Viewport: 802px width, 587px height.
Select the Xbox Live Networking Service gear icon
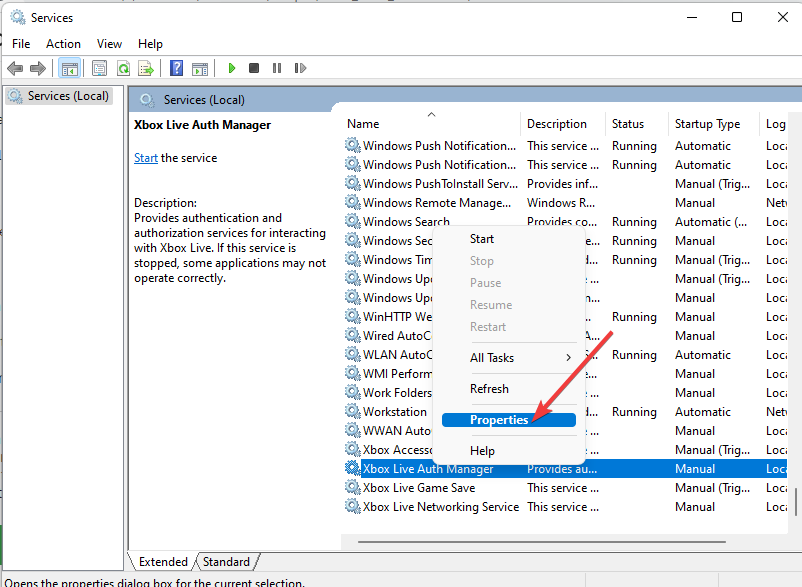(x=352, y=506)
